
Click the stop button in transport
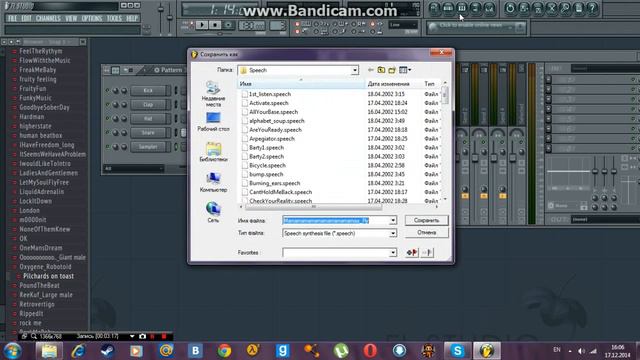tap(215, 25)
